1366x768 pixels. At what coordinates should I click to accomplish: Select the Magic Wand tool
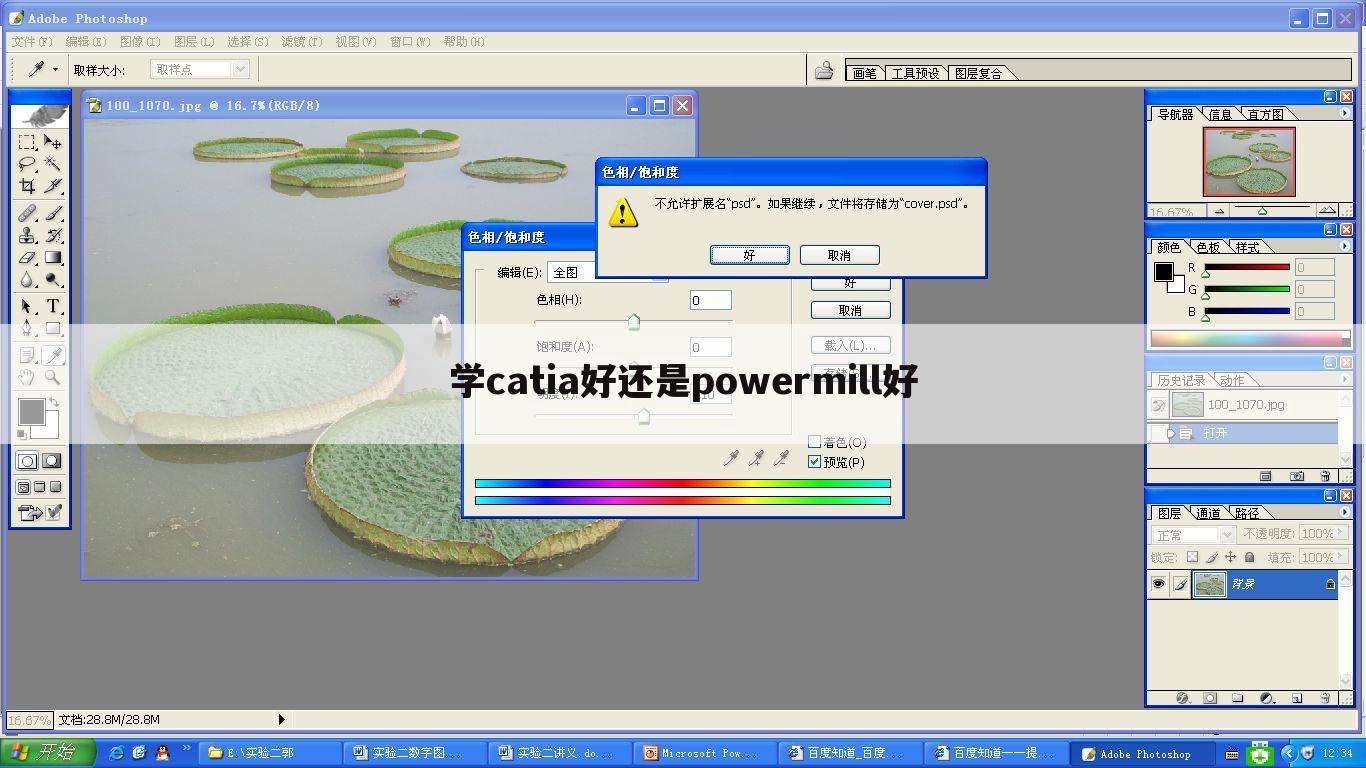(53, 164)
